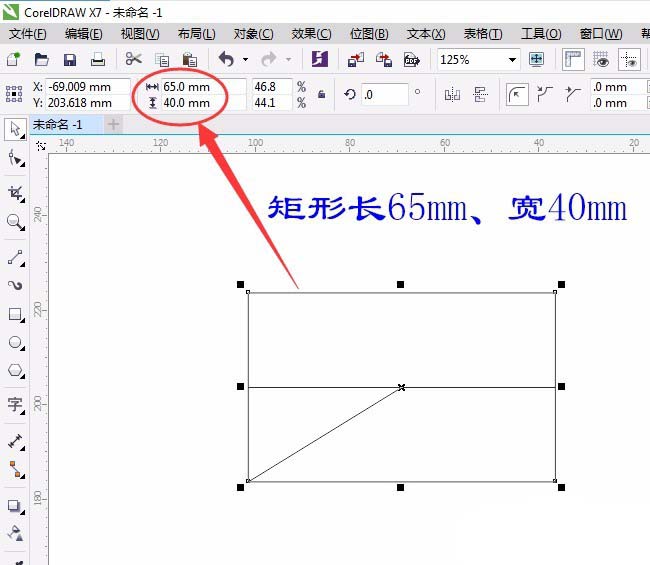650x565 pixels.
Task: Expand the redo history dropdown arrow
Action: pos(288,60)
